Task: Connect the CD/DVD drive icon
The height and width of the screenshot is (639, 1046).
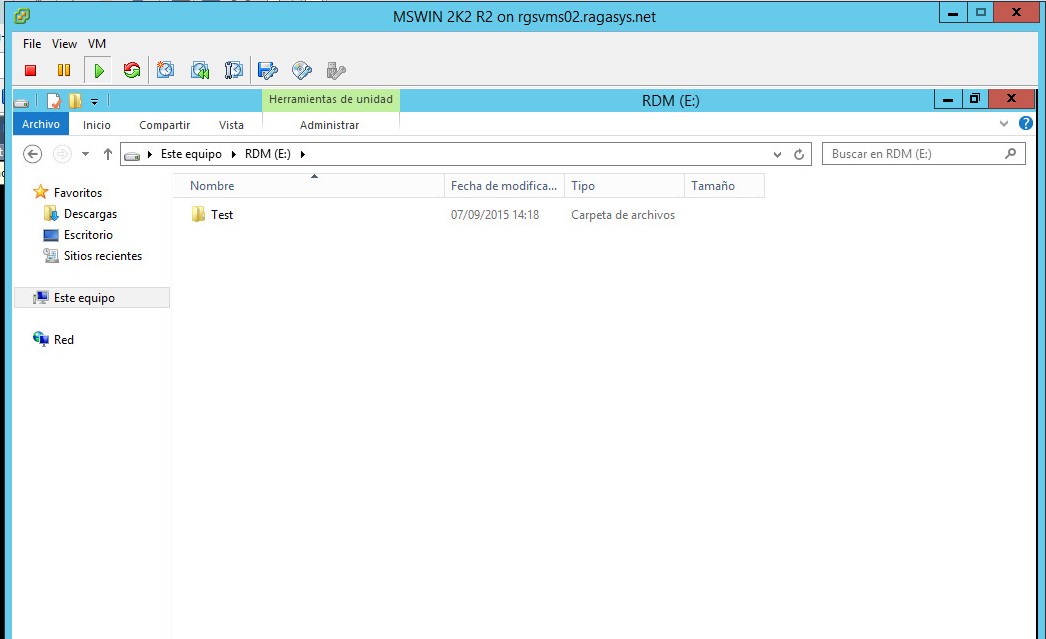Action: click(x=301, y=70)
